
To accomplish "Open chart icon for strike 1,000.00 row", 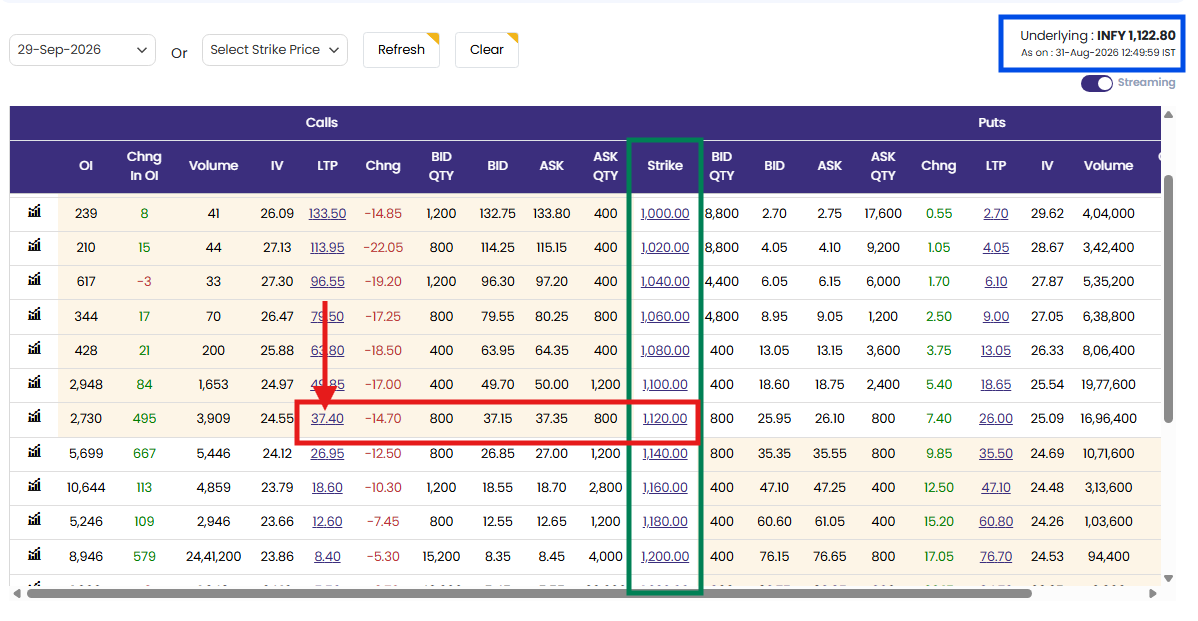I will pyautogui.click(x=34, y=212).
